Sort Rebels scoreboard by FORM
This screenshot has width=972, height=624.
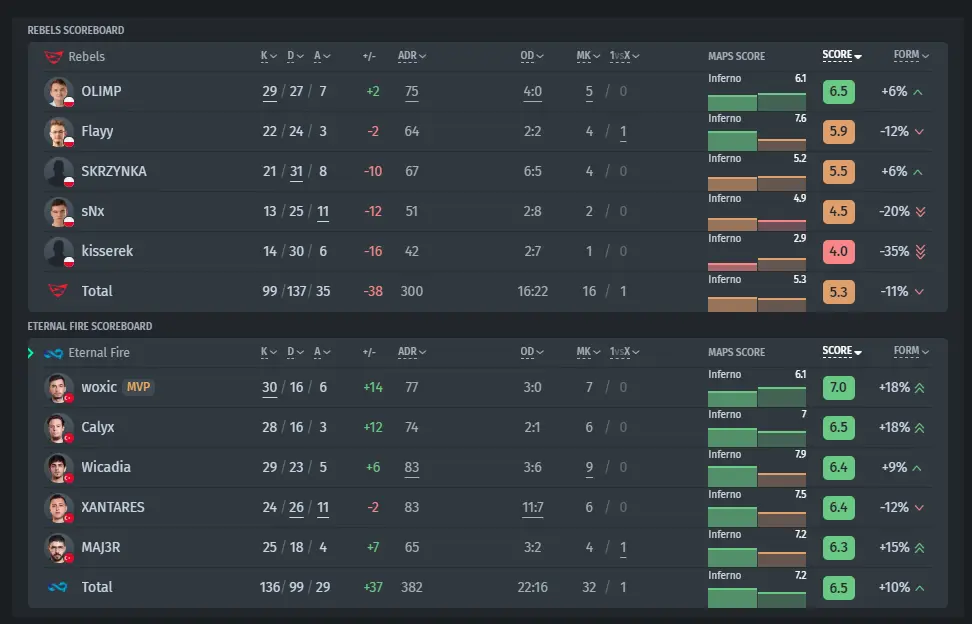[x=911, y=55]
